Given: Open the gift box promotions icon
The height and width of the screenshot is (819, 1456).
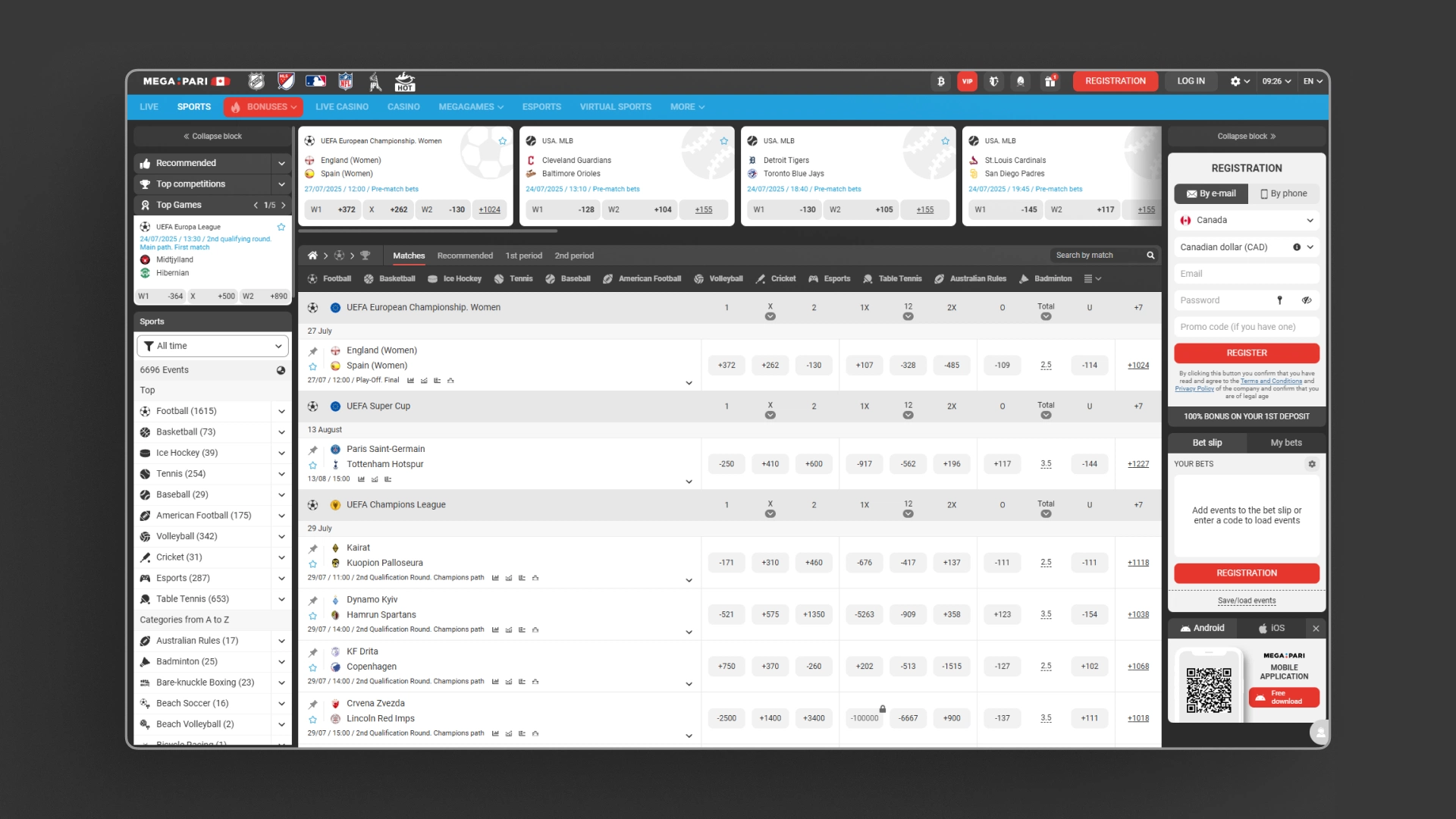Looking at the screenshot, I should pyautogui.click(x=1050, y=81).
